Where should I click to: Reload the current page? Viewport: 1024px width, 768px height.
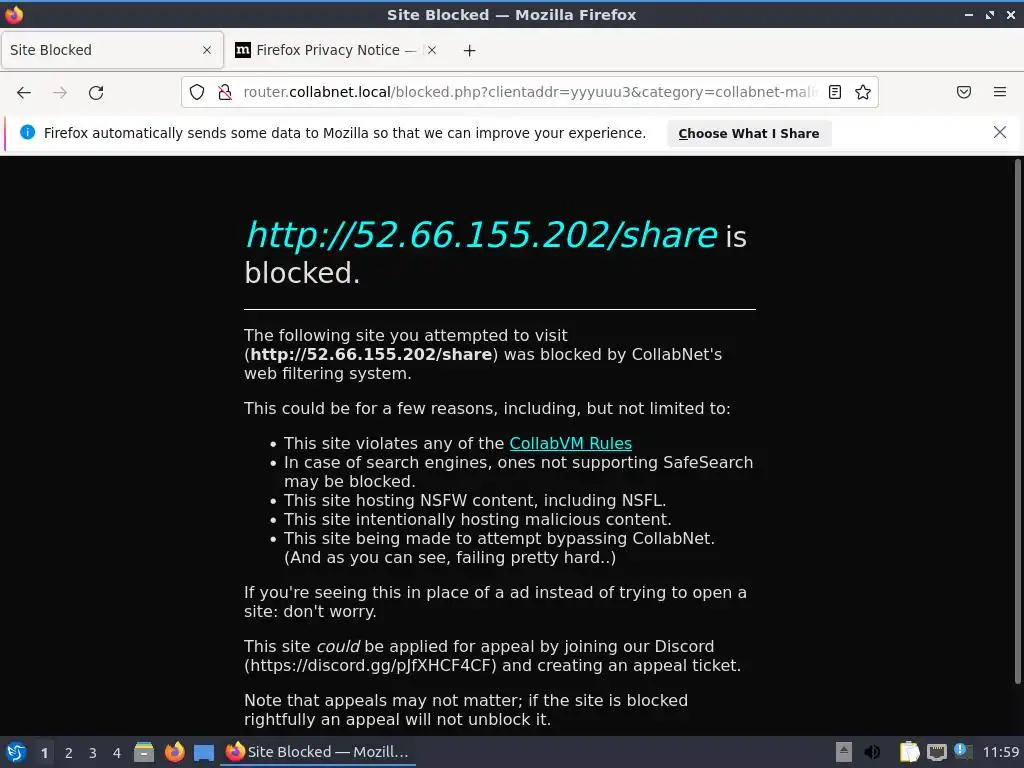[96, 93]
